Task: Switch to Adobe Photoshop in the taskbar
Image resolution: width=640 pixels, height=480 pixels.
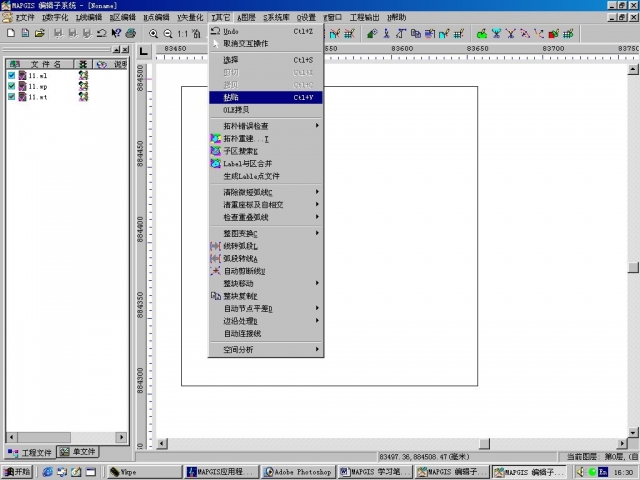Action: 298,472
